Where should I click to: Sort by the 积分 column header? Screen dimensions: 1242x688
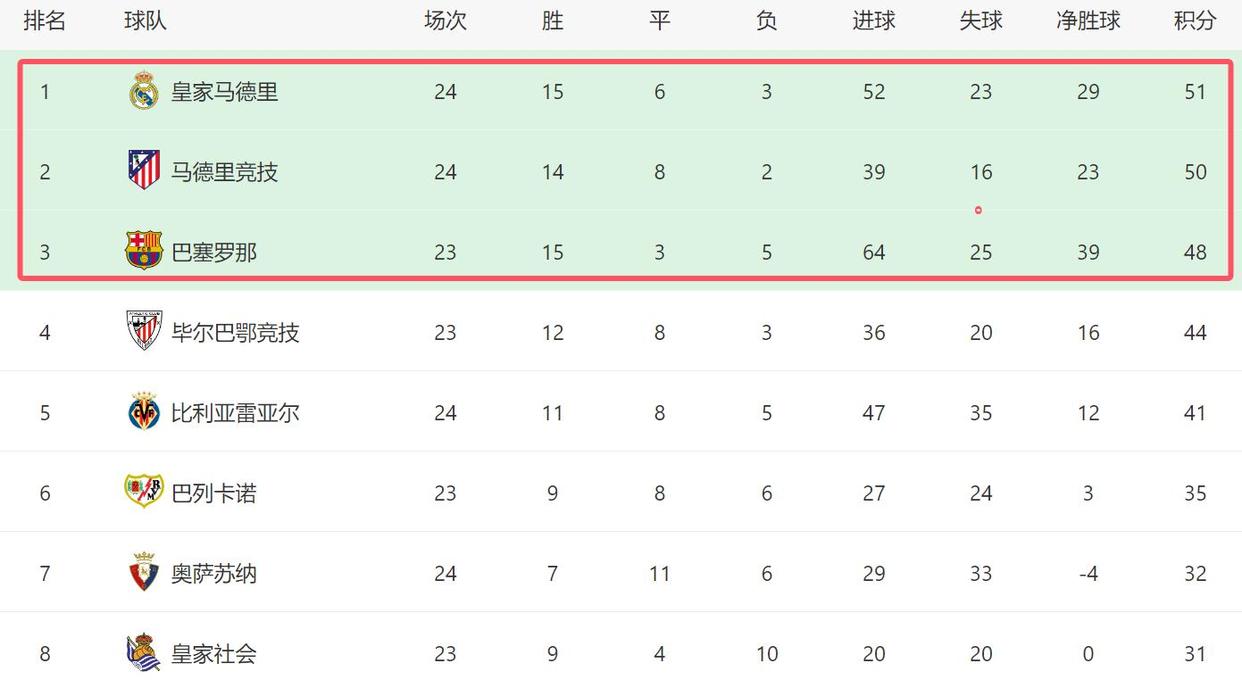click(1195, 20)
